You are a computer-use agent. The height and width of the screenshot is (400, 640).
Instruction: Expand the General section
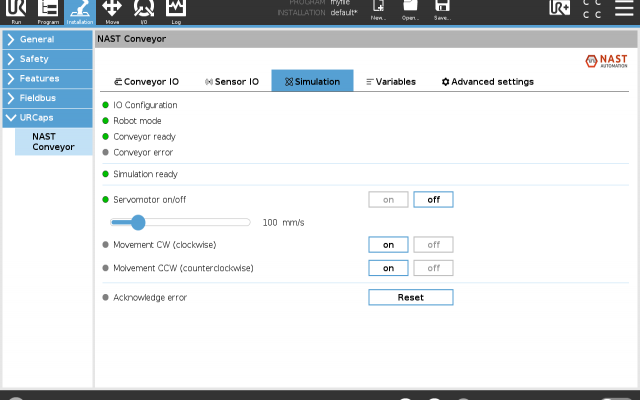point(46,40)
